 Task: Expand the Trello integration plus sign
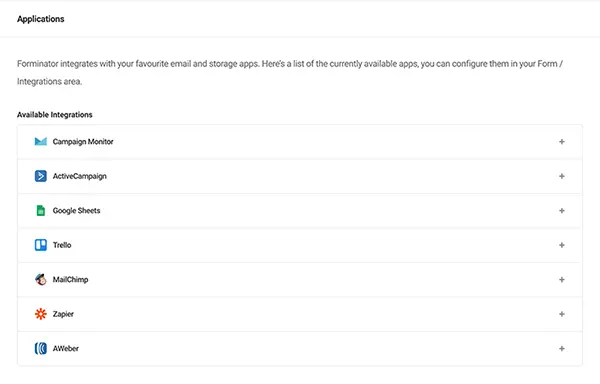tap(562, 245)
